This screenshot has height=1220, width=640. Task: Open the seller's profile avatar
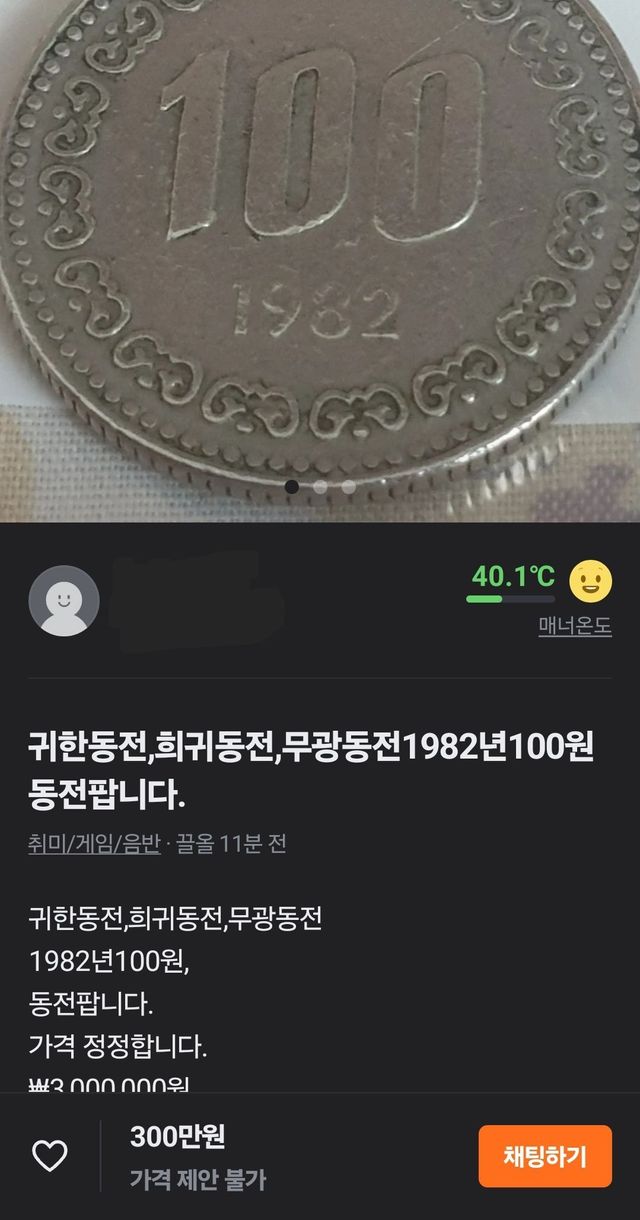[64, 601]
